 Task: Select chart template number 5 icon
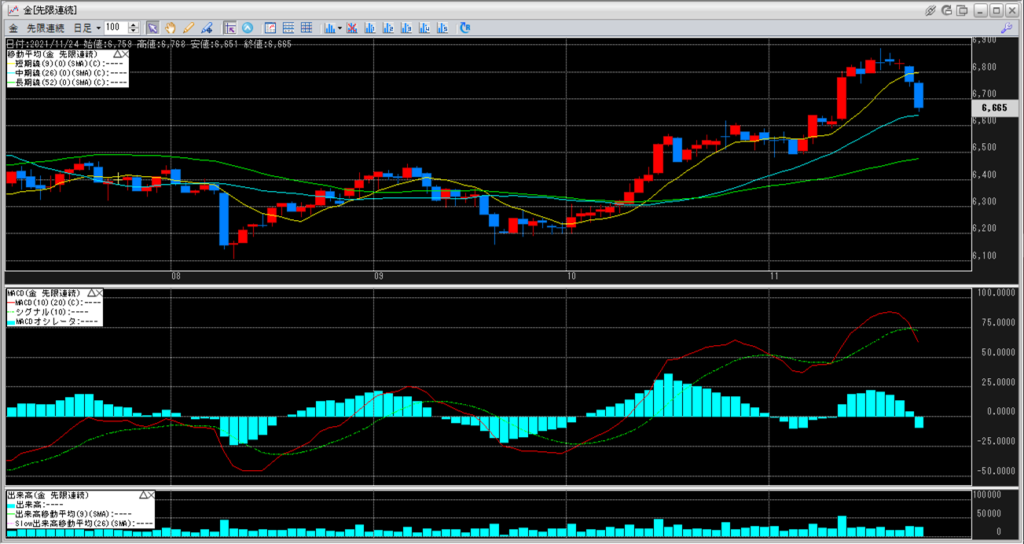pyautogui.click(x=442, y=27)
